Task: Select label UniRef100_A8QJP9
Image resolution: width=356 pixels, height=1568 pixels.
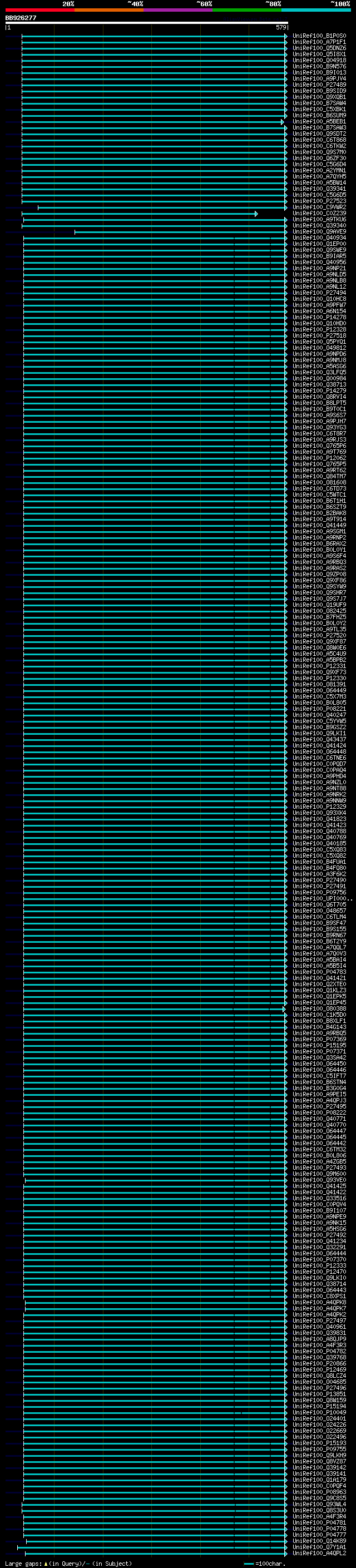Action: [319, 1339]
